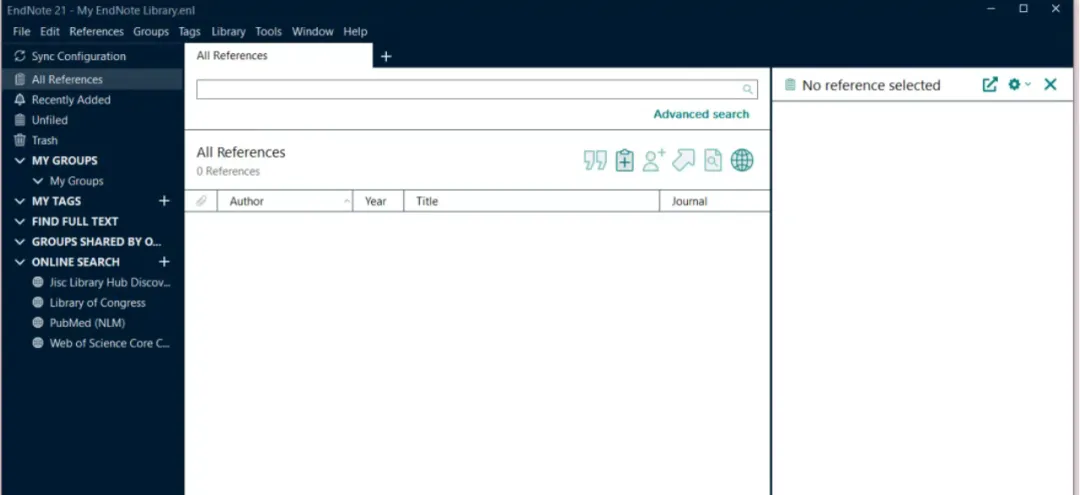Open the Edit menu
The height and width of the screenshot is (495, 1080).
50,32
